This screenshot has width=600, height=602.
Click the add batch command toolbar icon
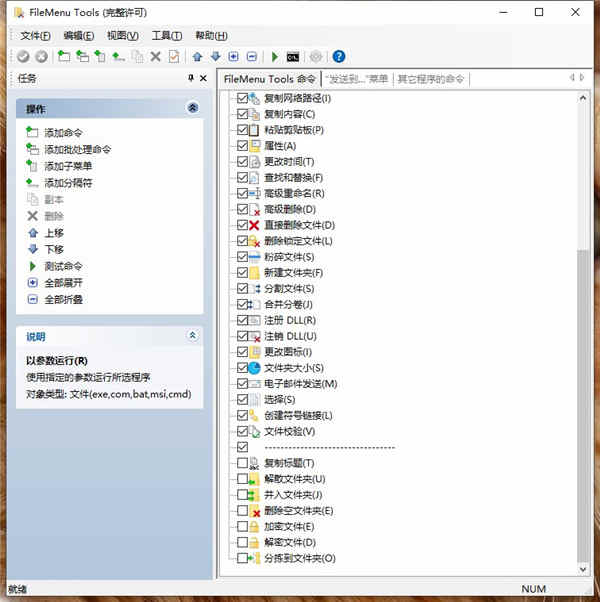point(82,57)
